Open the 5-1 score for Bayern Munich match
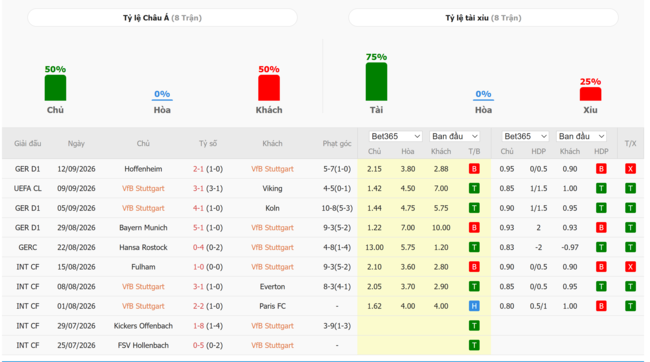 [198, 227]
